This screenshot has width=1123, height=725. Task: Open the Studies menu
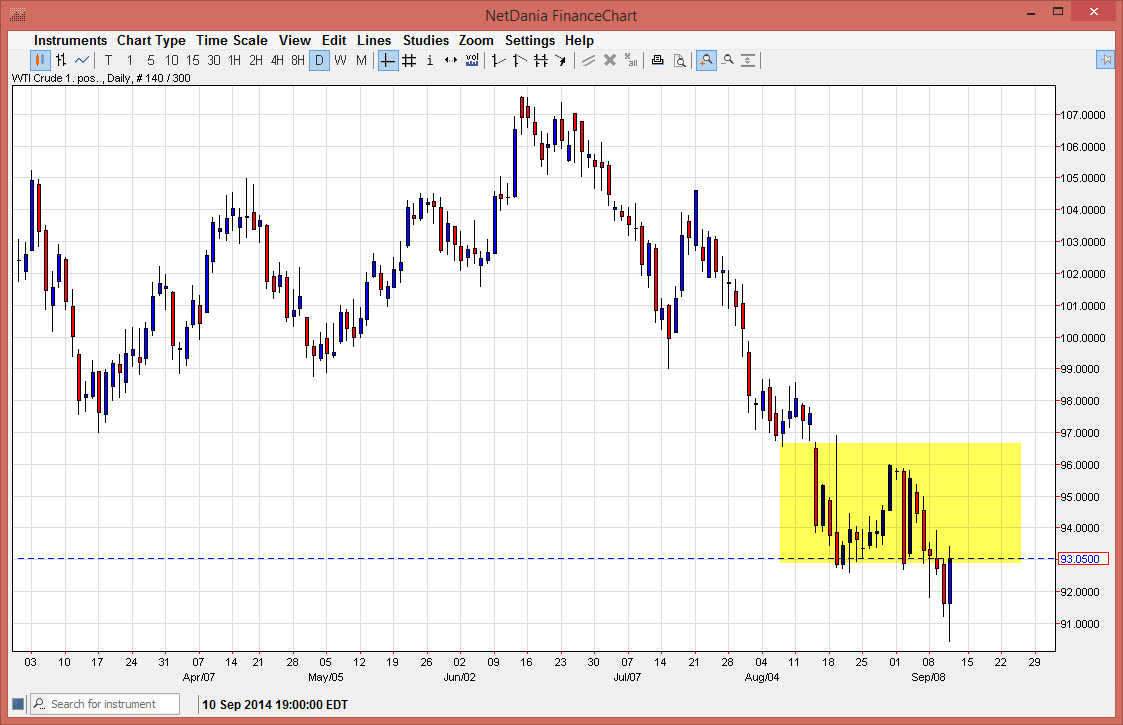[426, 40]
